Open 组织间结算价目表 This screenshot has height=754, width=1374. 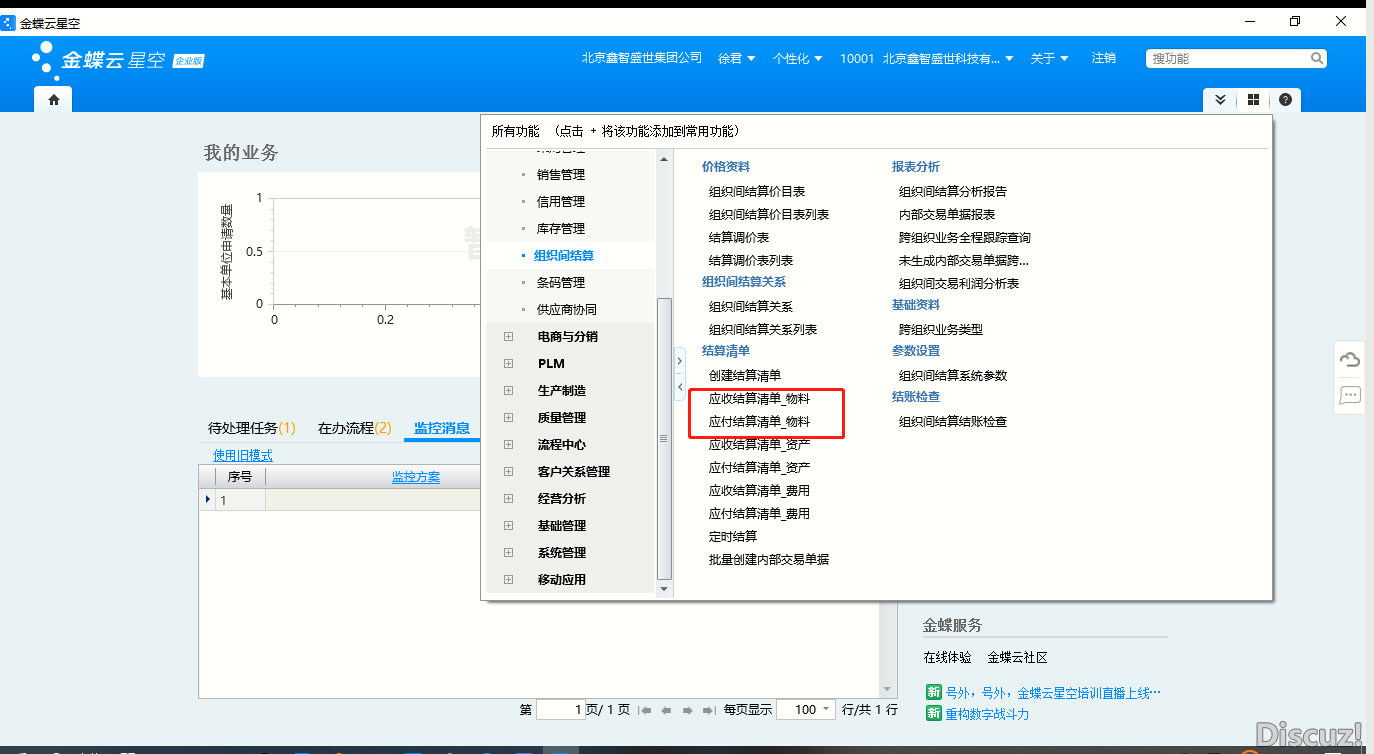(757, 192)
